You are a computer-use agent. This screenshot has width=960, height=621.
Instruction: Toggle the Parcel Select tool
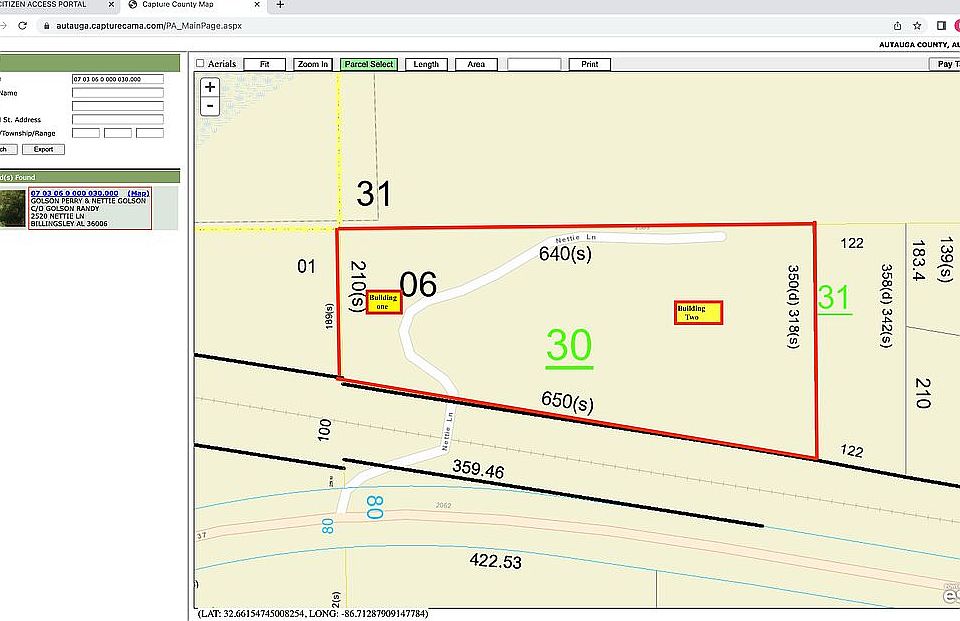point(369,64)
